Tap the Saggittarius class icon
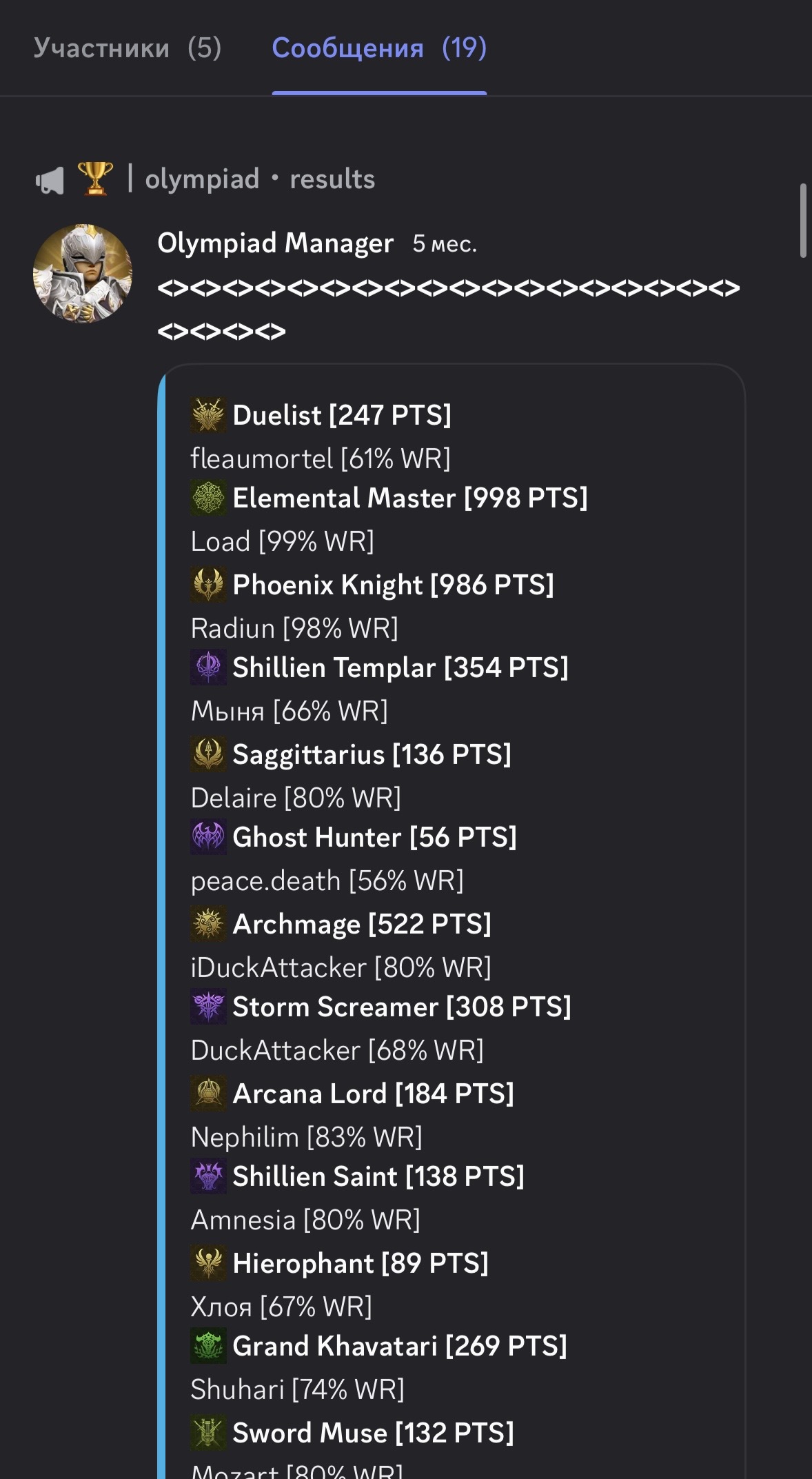Viewport: 812px width, 1479px height. [x=208, y=754]
